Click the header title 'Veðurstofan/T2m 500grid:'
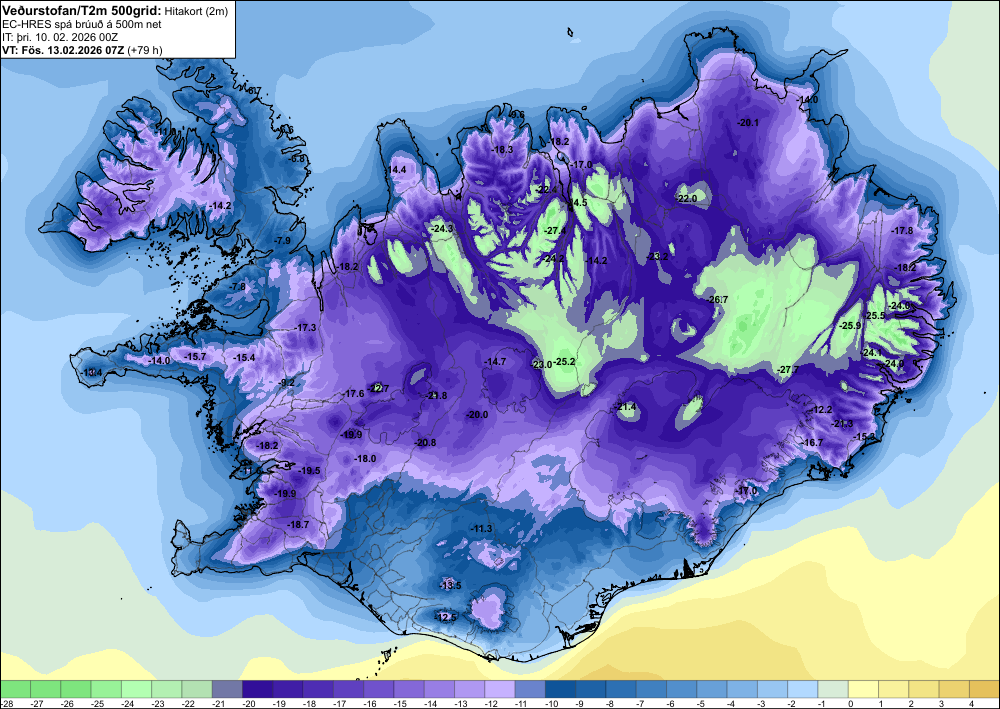 click(81, 9)
